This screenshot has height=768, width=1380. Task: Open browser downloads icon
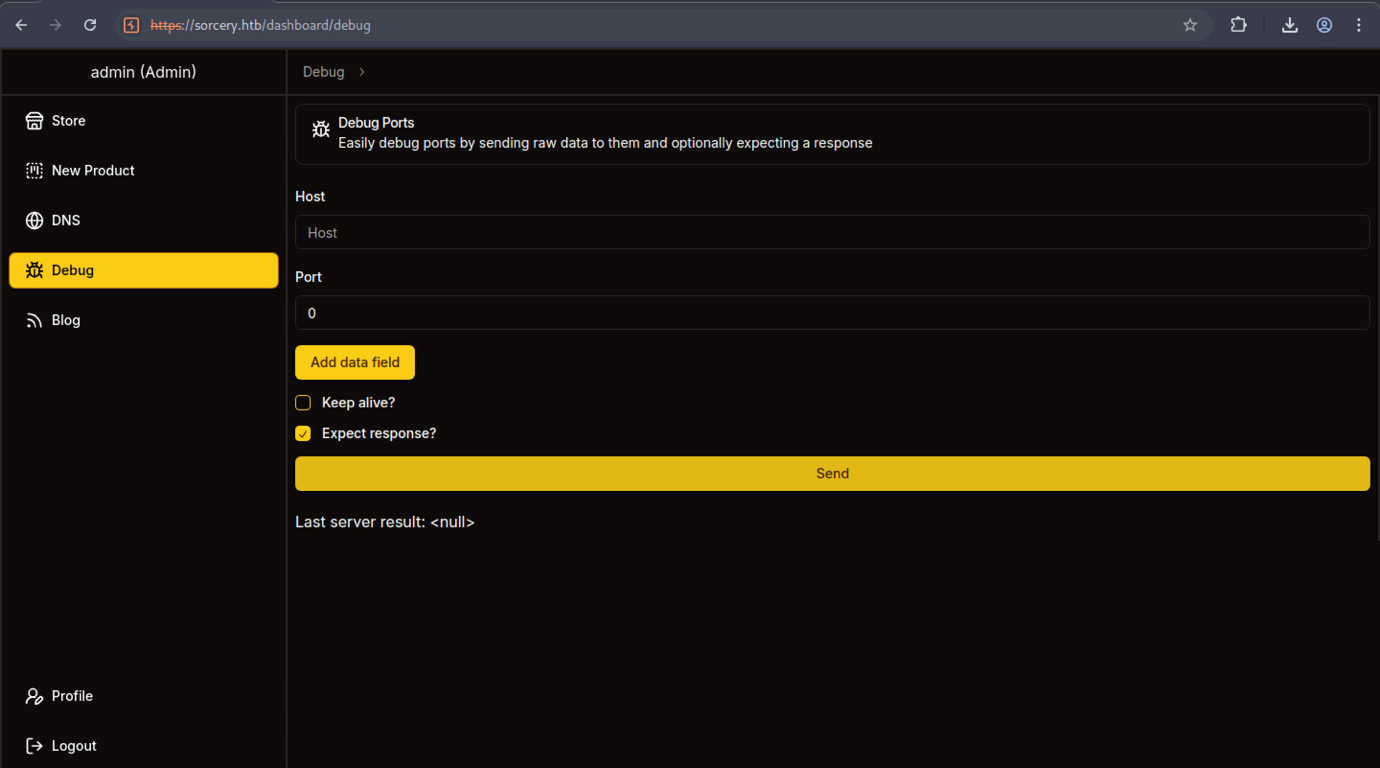pos(1290,25)
